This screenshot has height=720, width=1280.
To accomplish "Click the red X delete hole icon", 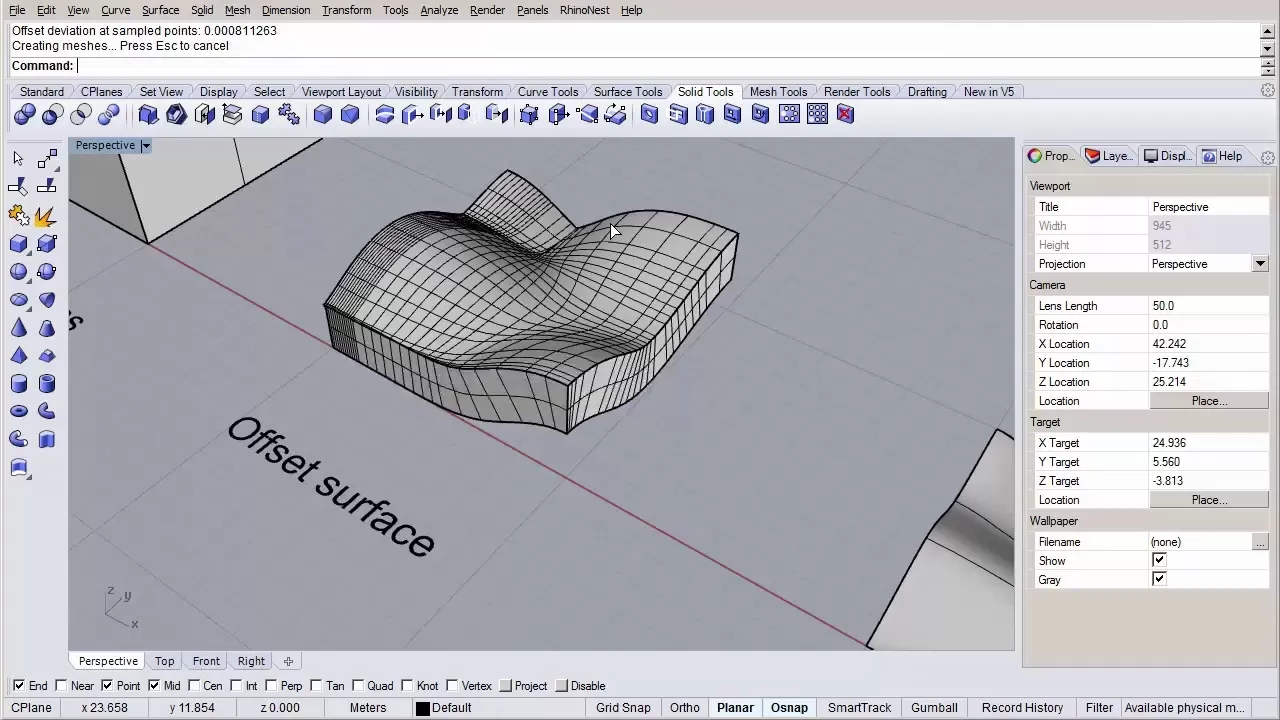I will pos(845,115).
